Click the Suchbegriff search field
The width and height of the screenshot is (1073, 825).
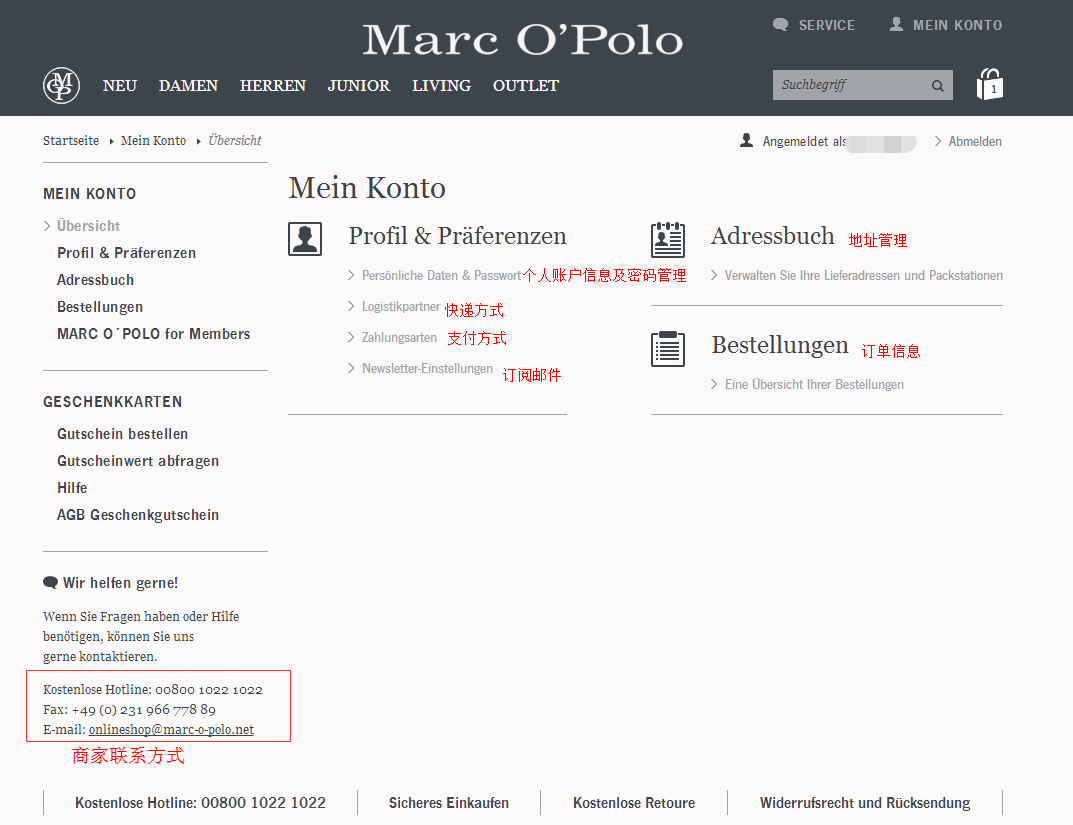848,86
